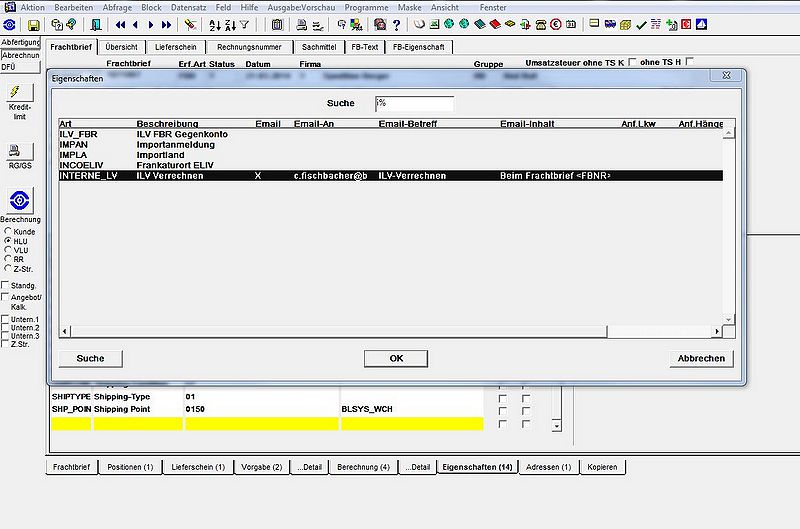Go to next record arrow
This screenshot has width=800, height=529.
(151, 24)
